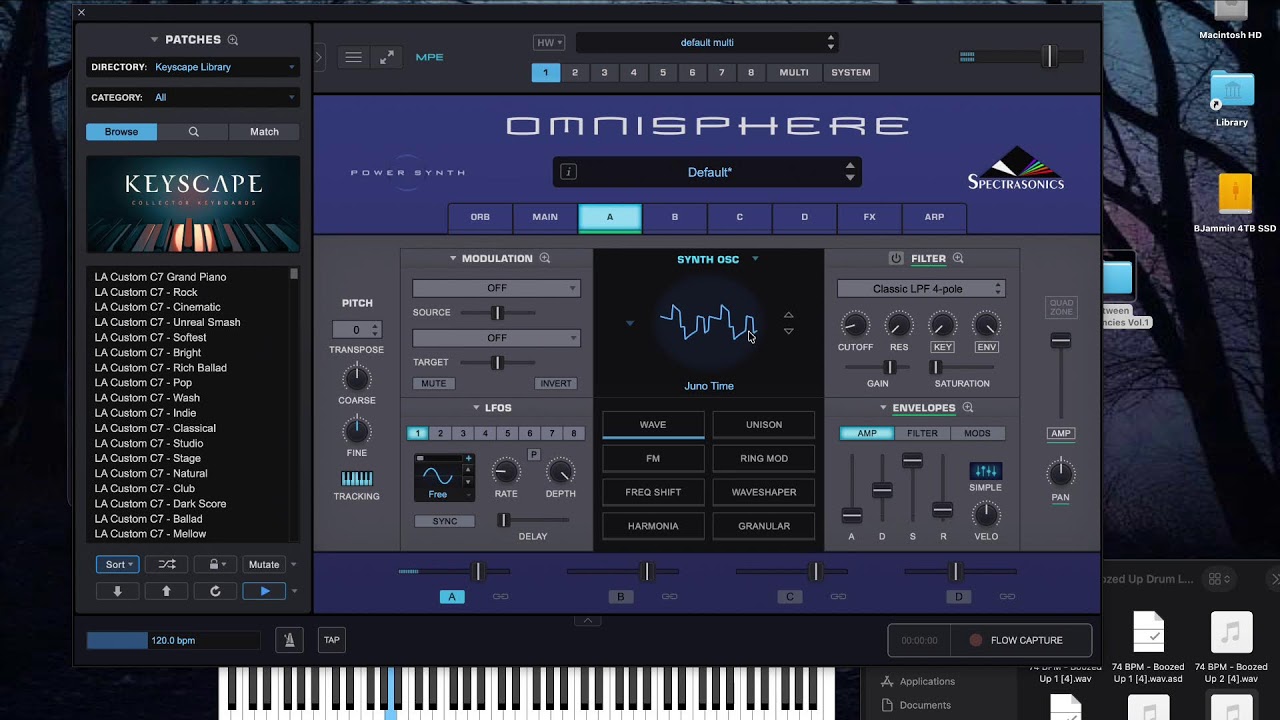Collapse the LFOS section triangle
The image size is (1280, 720).
tap(477, 408)
